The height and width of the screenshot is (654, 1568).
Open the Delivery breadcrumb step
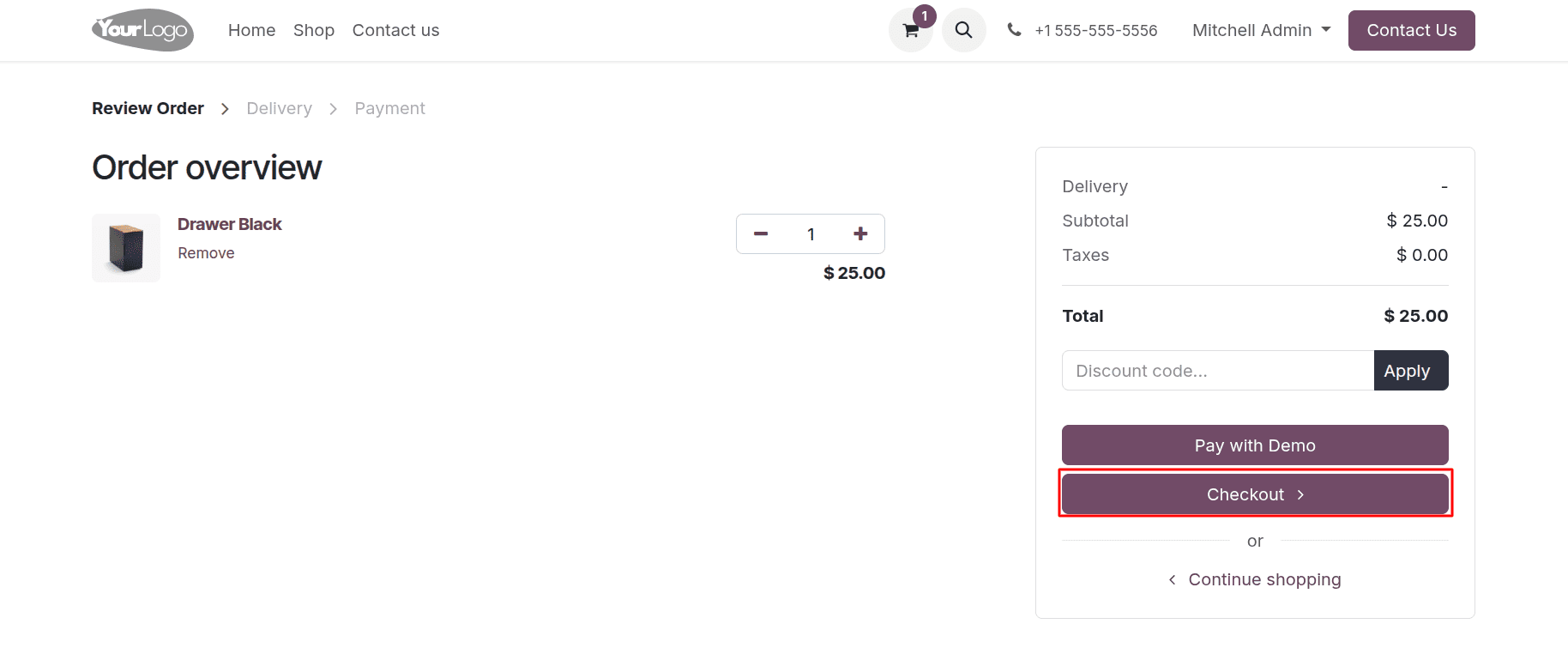[x=279, y=108]
